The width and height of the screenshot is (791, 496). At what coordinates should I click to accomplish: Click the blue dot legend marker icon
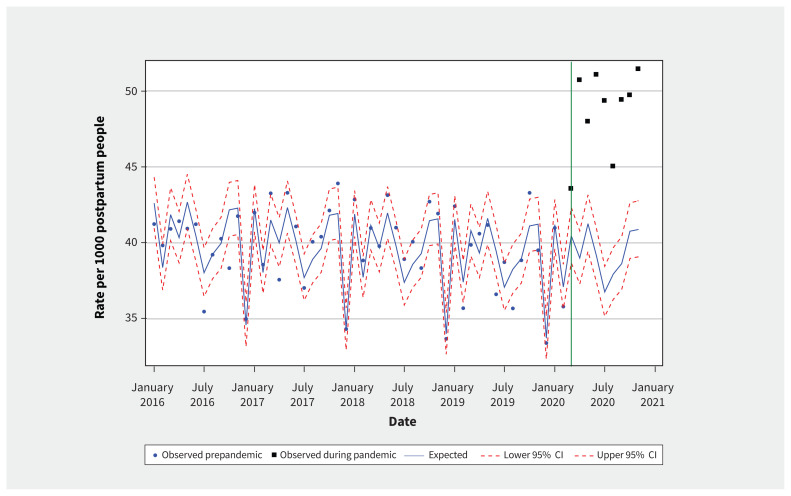(x=155, y=456)
